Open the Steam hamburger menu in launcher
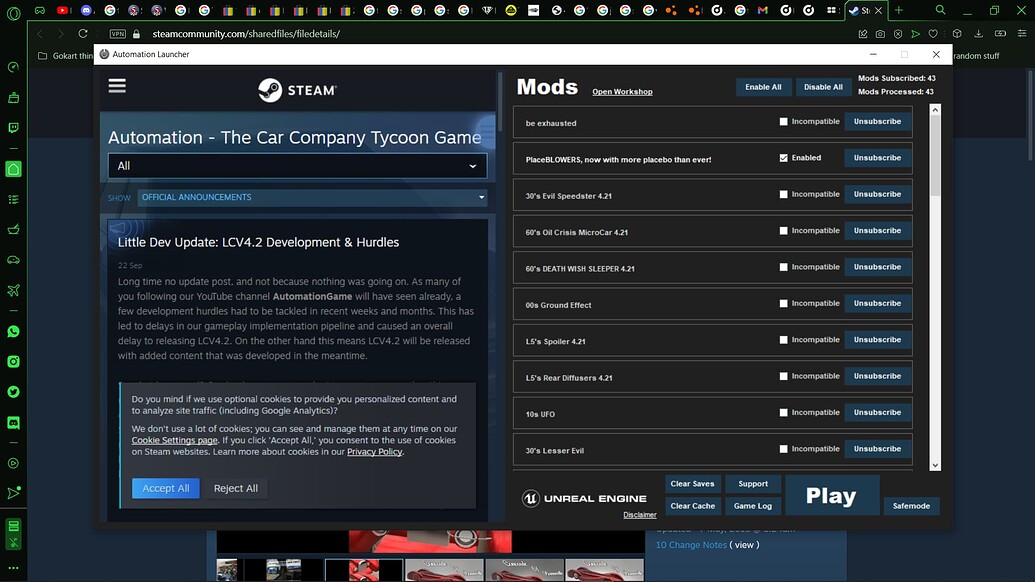This screenshot has height=582, width=1035. pyautogui.click(x=117, y=86)
